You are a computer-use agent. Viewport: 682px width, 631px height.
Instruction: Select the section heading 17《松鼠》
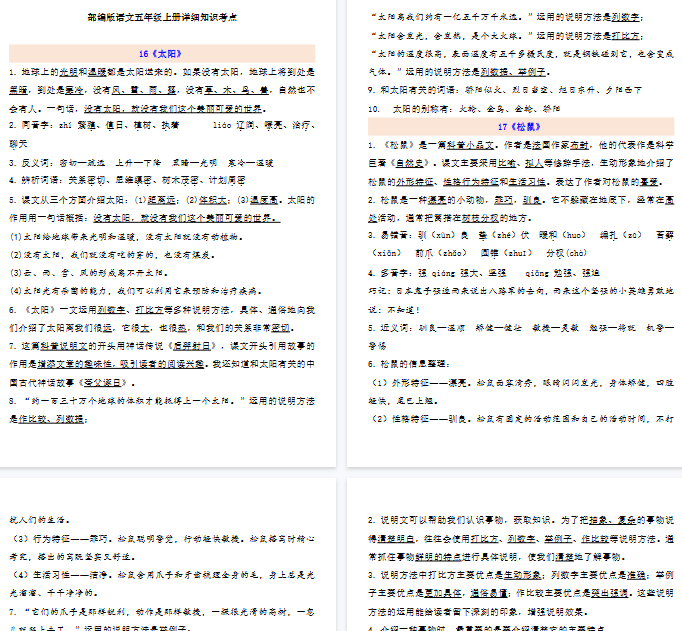coord(519,127)
